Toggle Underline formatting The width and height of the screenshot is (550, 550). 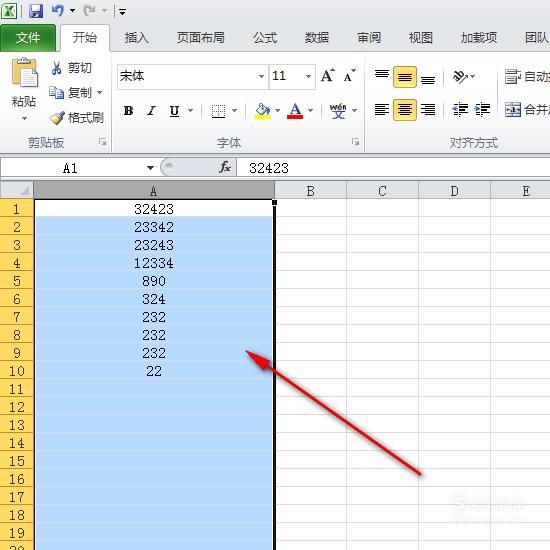174,111
